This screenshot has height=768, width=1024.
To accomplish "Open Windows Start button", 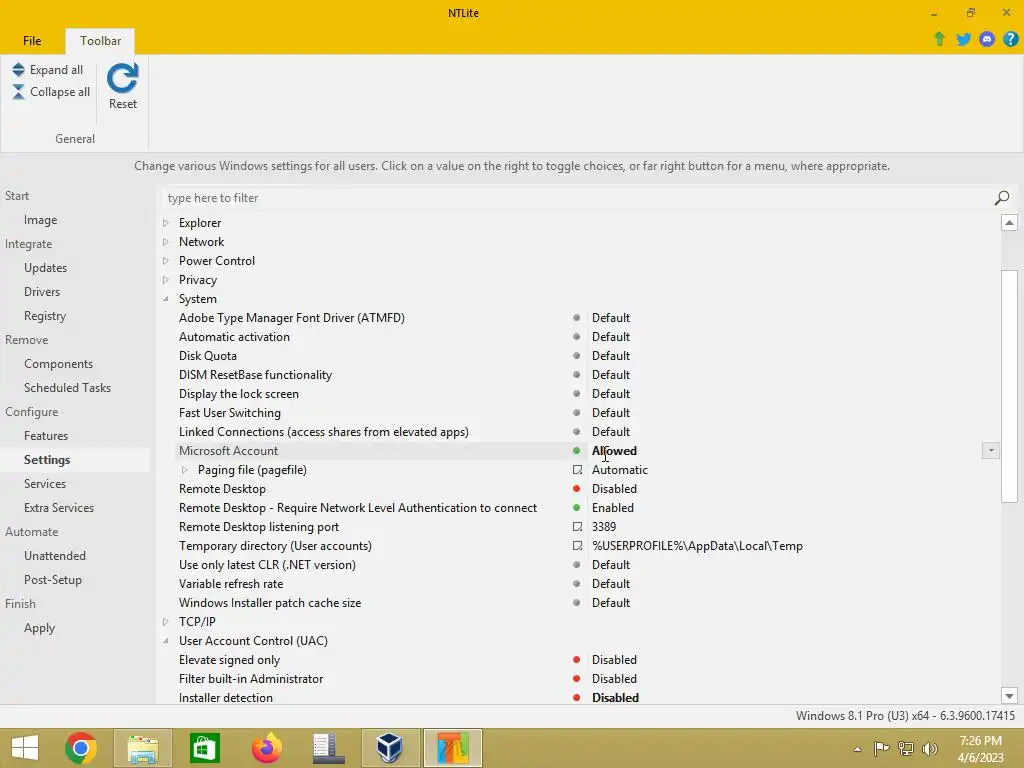I will point(25,748).
